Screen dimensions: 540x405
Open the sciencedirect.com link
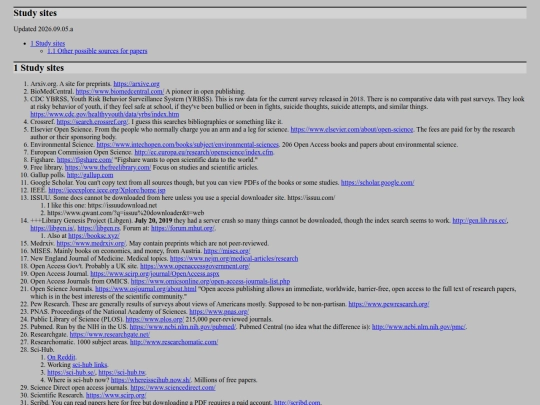(173, 387)
